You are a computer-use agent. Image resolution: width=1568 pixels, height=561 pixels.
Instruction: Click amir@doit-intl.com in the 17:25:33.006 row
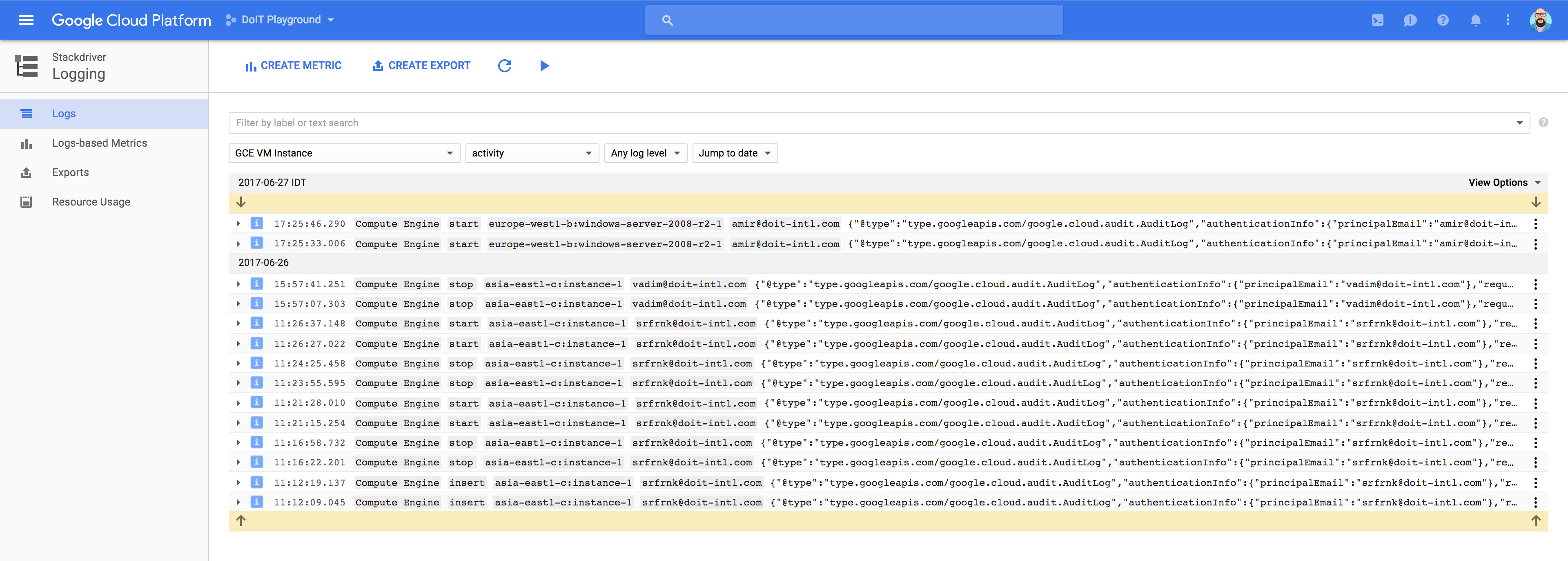[785, 244]
